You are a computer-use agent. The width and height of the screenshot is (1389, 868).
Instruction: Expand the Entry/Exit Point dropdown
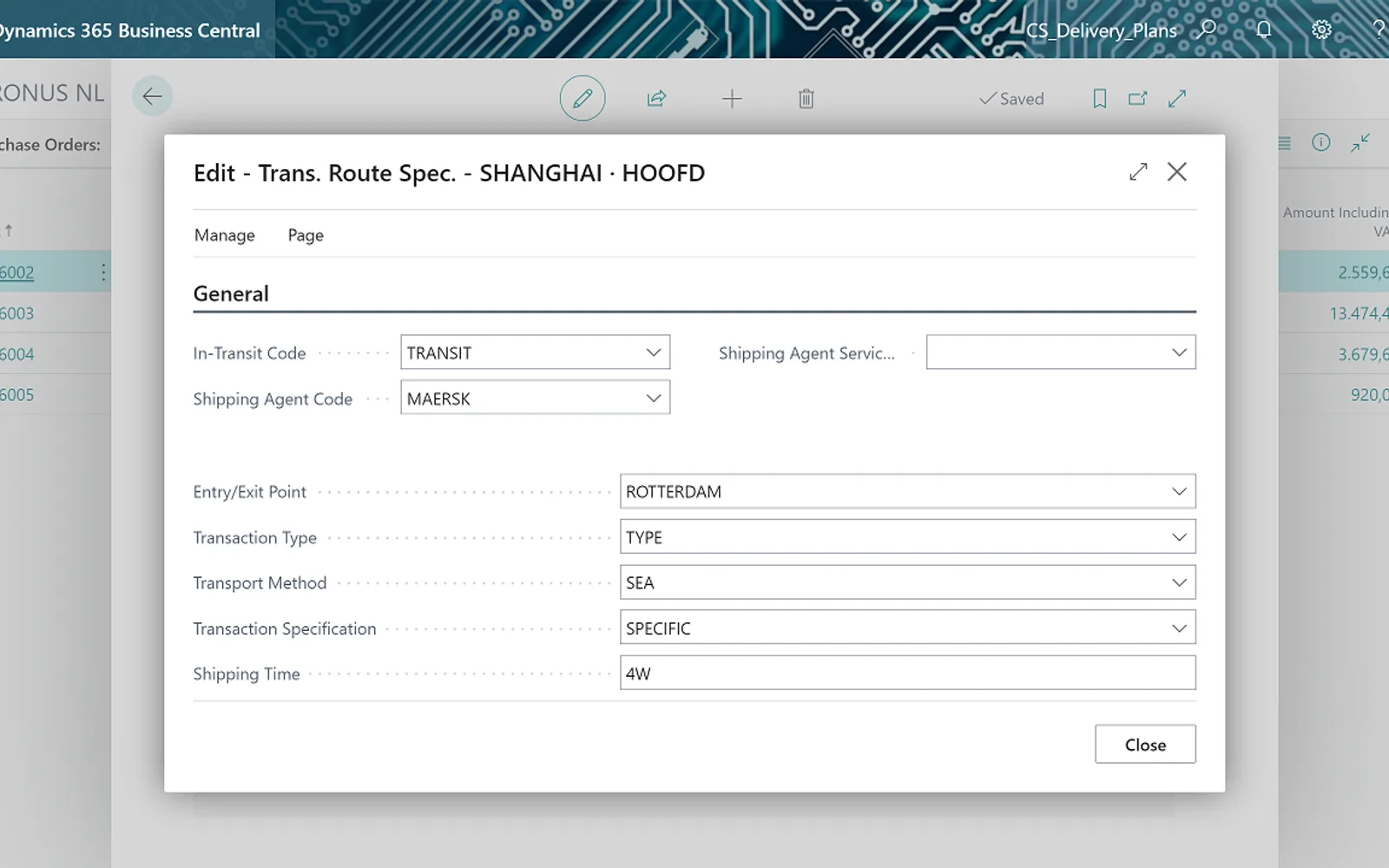click(x=1179, y=491)
